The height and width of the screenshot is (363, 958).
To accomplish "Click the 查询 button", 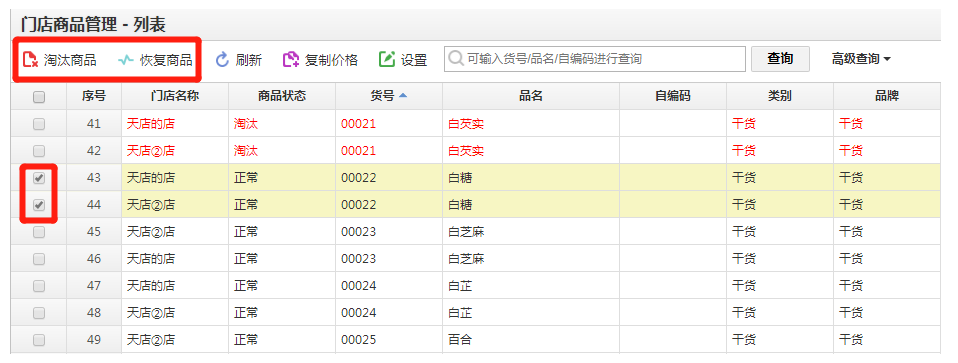I will coord(780,59).
